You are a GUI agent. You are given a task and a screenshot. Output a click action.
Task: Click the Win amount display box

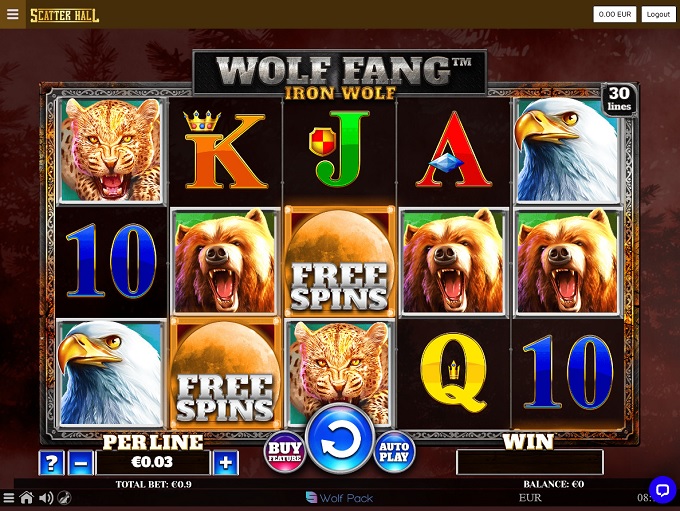pos(530,462)
